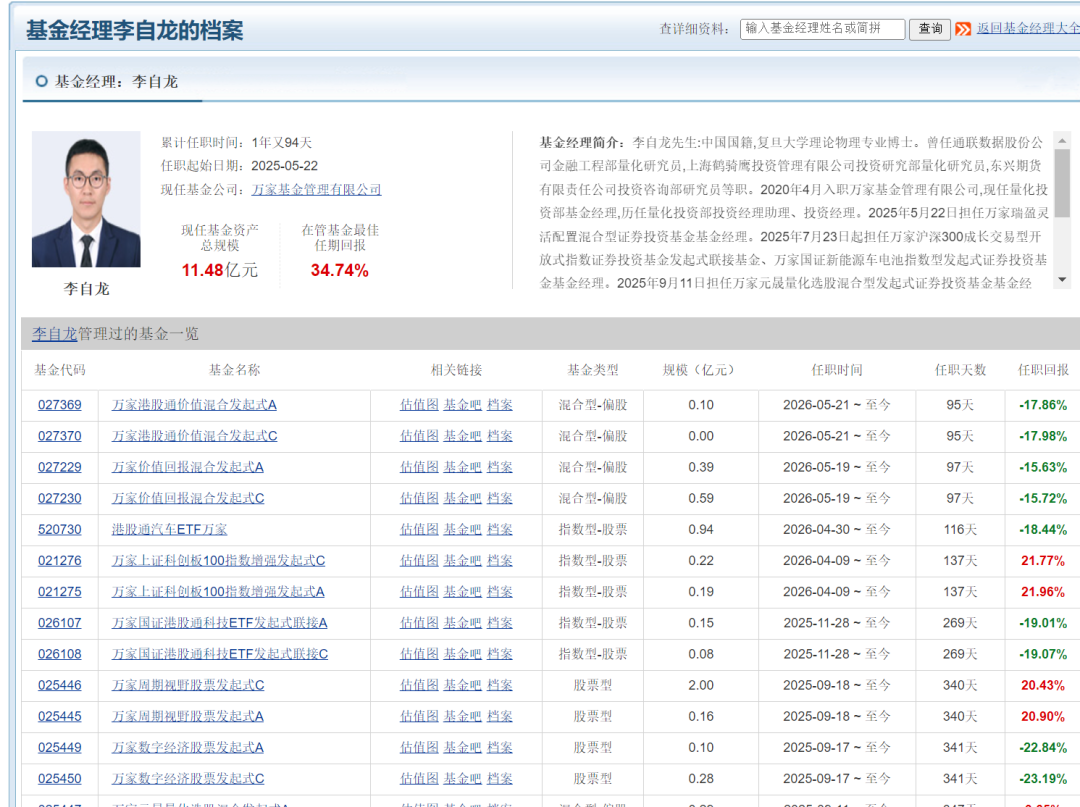Click the 34.74% best return value

(340, 270)
